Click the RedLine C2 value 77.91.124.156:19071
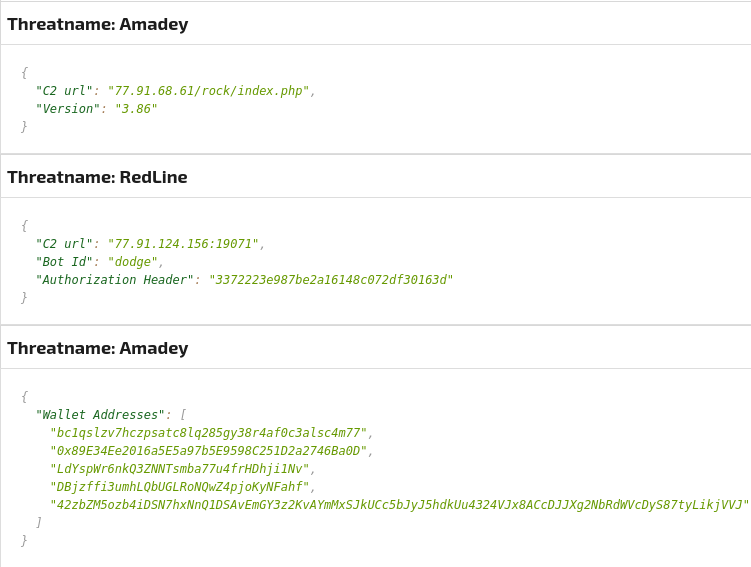 [x=183, y=244]
